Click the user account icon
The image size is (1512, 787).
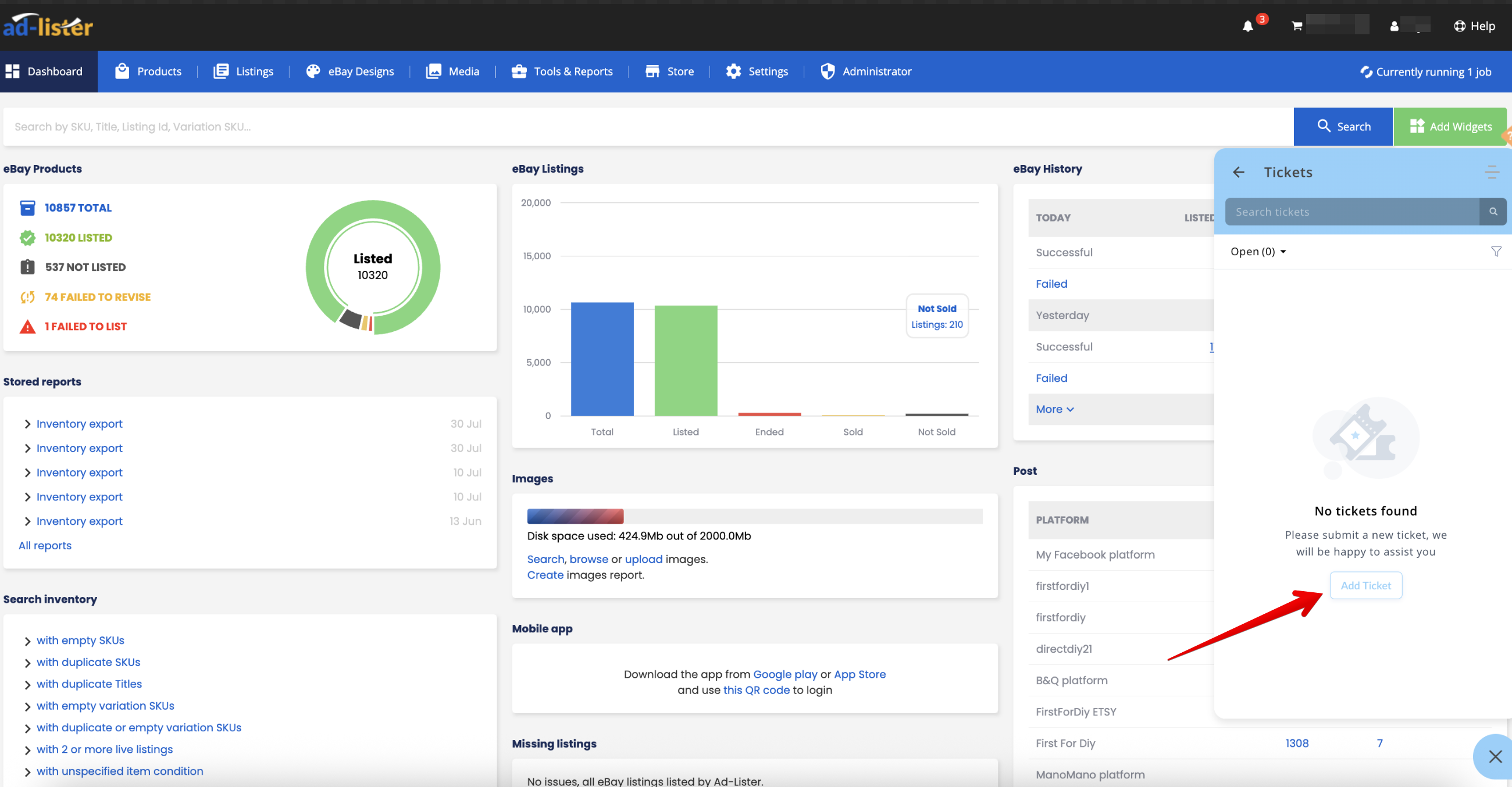[x=1394, y=26]
